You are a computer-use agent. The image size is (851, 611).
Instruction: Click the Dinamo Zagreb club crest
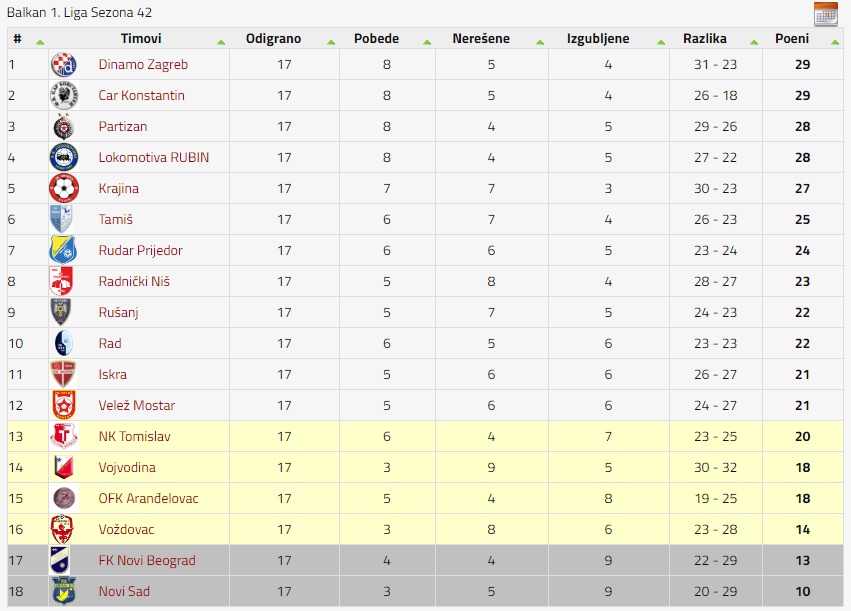pos(63,65)
